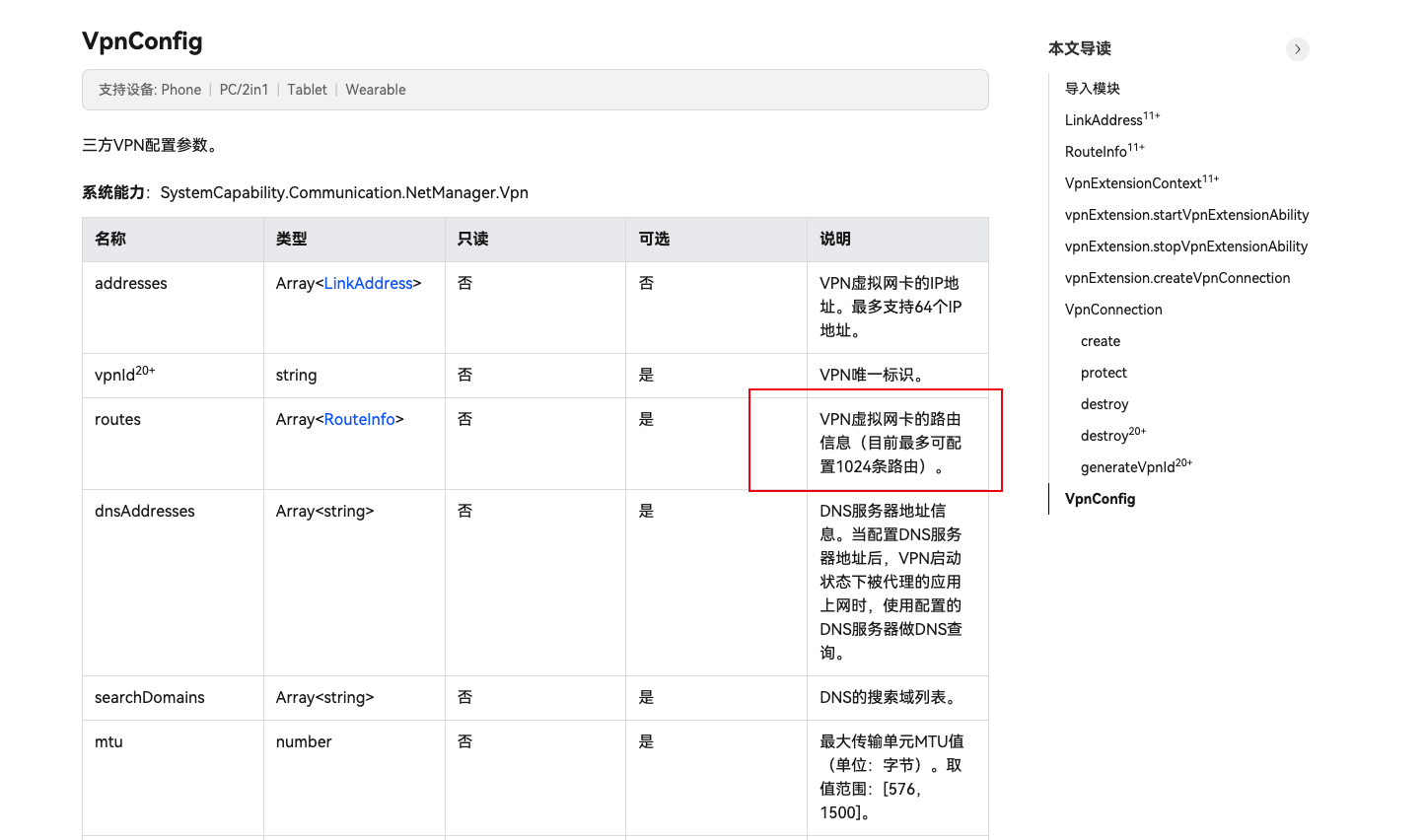Viewport: 1426px width, 840px height.
Task: Go to vpnExtension.createVpnConnection section
Action: pyautogui.click(x=1176, y=278)
